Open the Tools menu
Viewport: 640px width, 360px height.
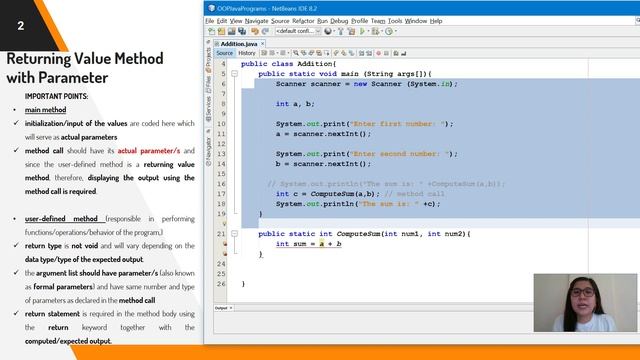pos(395,21)
